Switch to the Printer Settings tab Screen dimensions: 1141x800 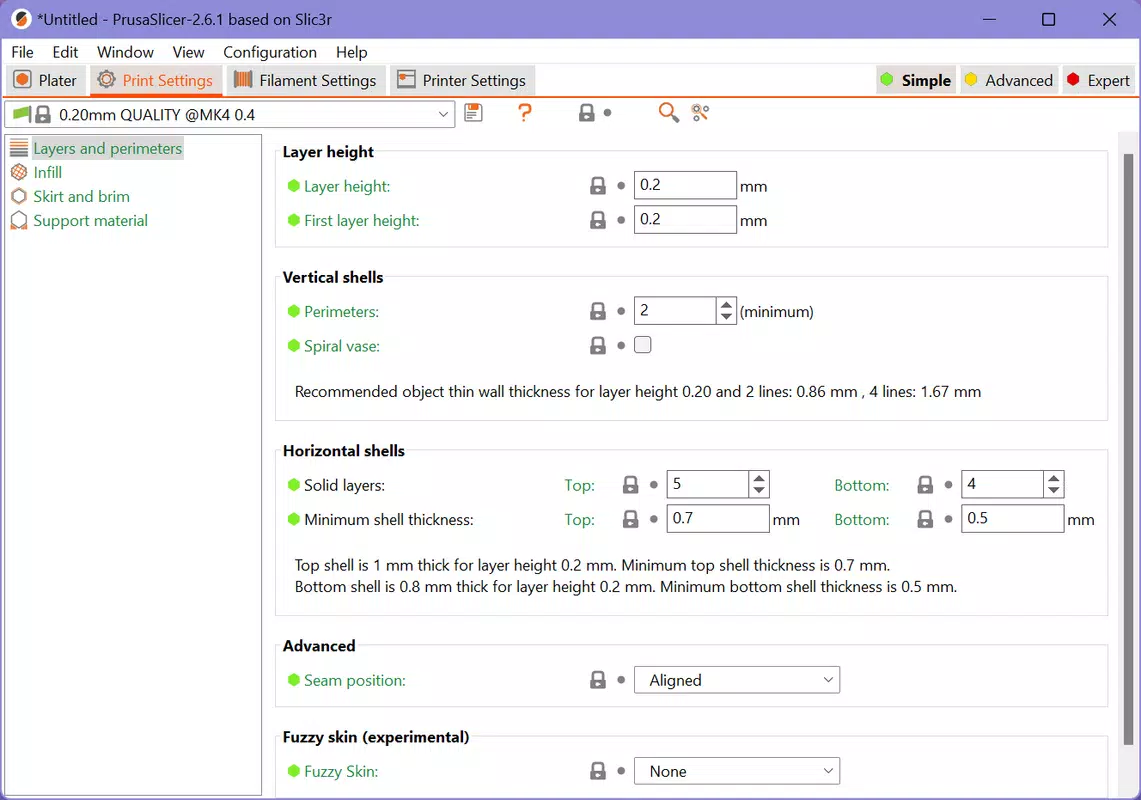click(x=462, y=80)
